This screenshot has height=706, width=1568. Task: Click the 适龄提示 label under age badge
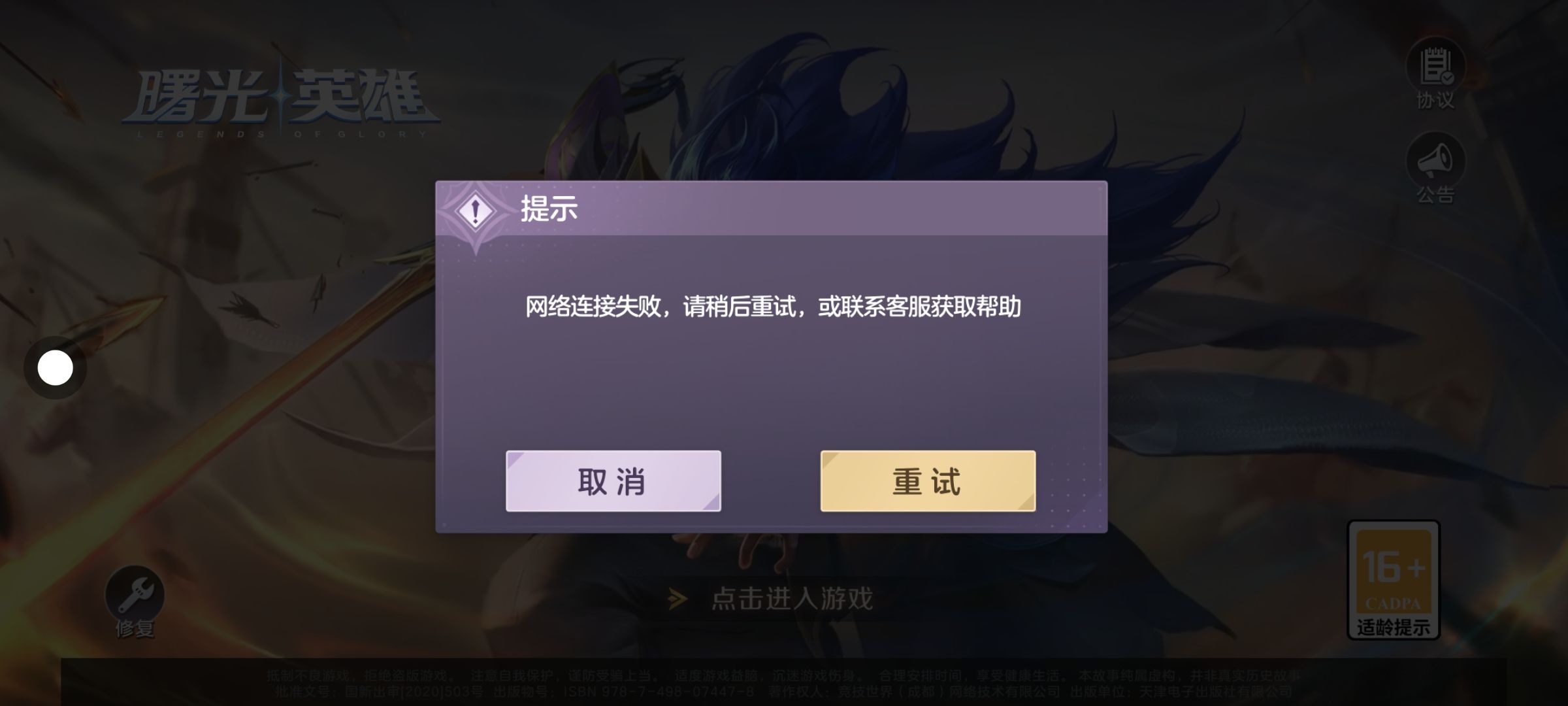1394,628
